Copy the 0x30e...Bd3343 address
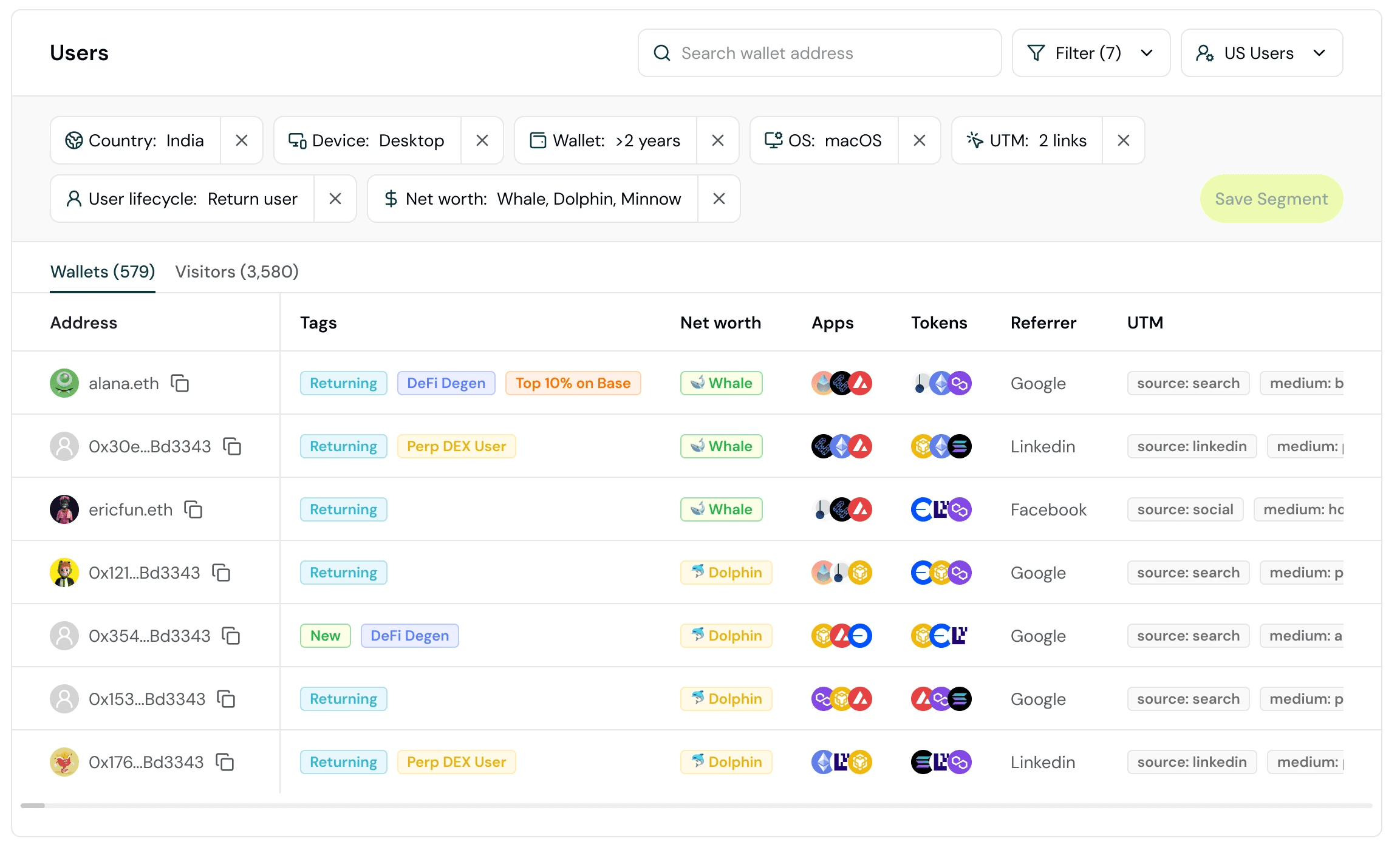 coord(232,446)
